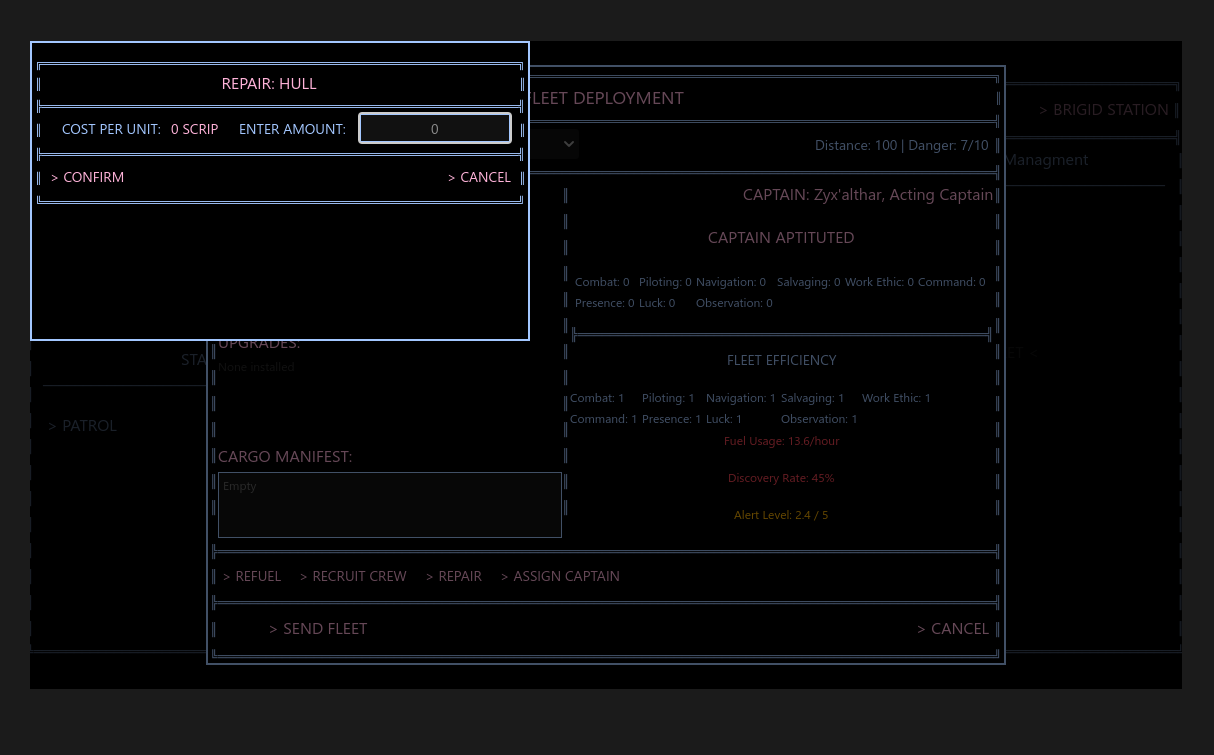Click the Discovery Rate 45% text

tap(781, 478)
